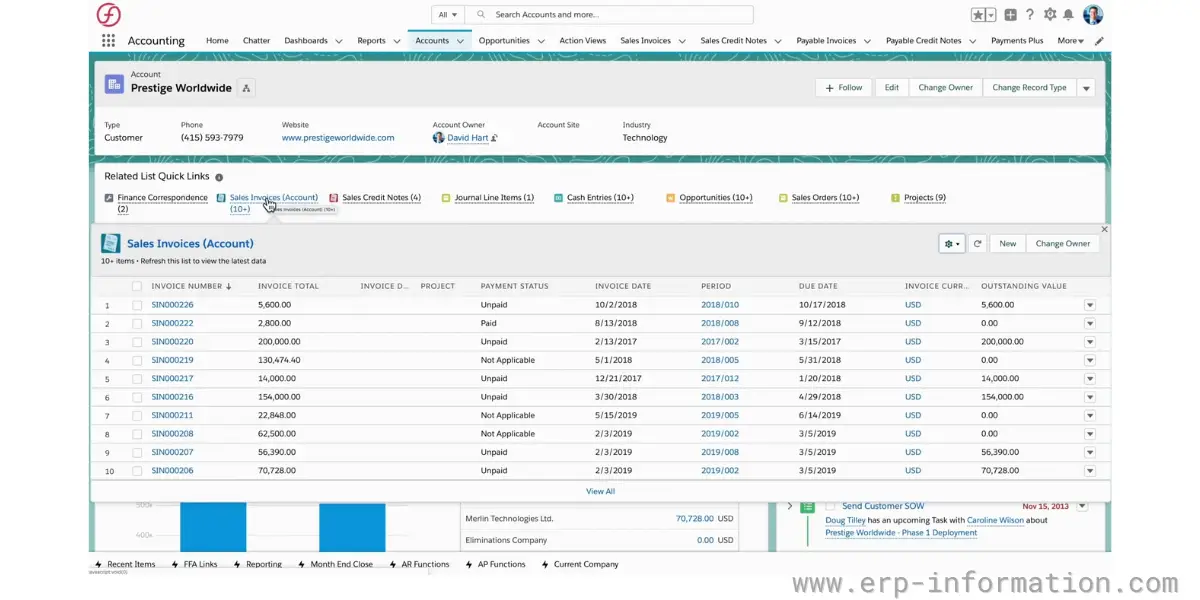Check the row checkbox for SIN000220
1200x600 pixels.
pyautogui.click(x=136, y=341)
